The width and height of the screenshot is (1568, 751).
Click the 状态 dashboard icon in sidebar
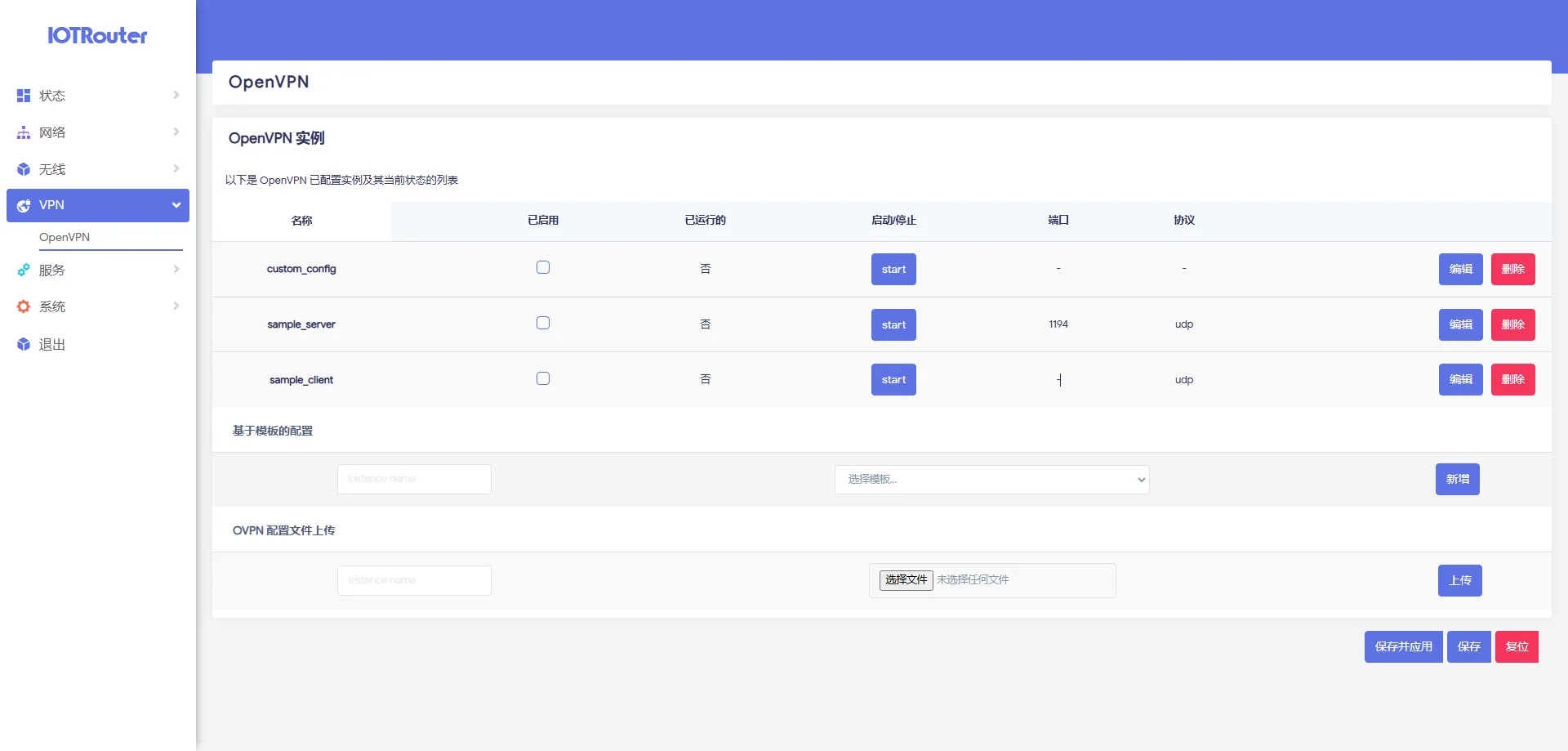(x=24, y=96)
